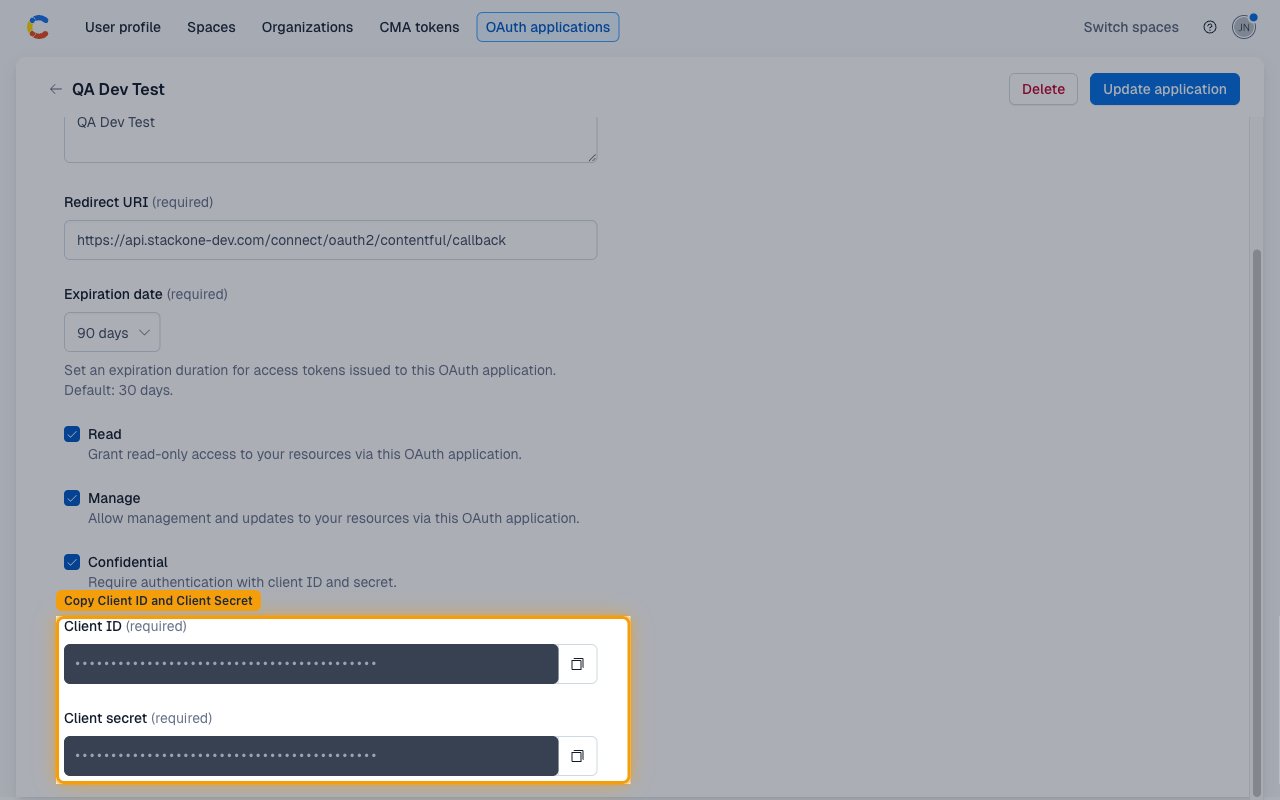This screenshot has width=1280, height=800.
Task: Click the masked Client secret field
Action: 311,756
